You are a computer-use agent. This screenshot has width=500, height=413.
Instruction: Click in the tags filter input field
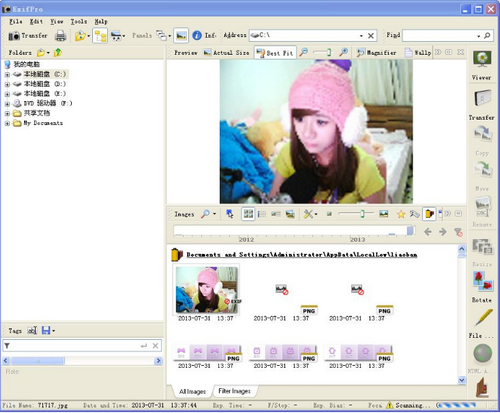(75, 346)
